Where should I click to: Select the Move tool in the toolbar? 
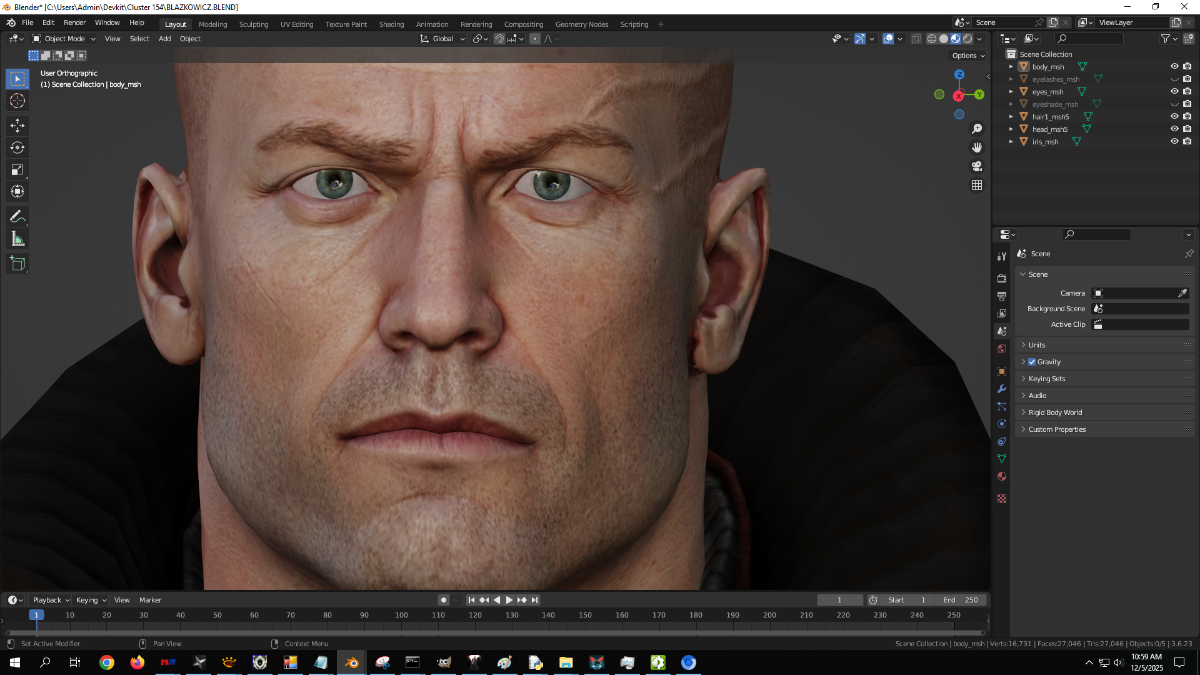[x=17, y=125]
